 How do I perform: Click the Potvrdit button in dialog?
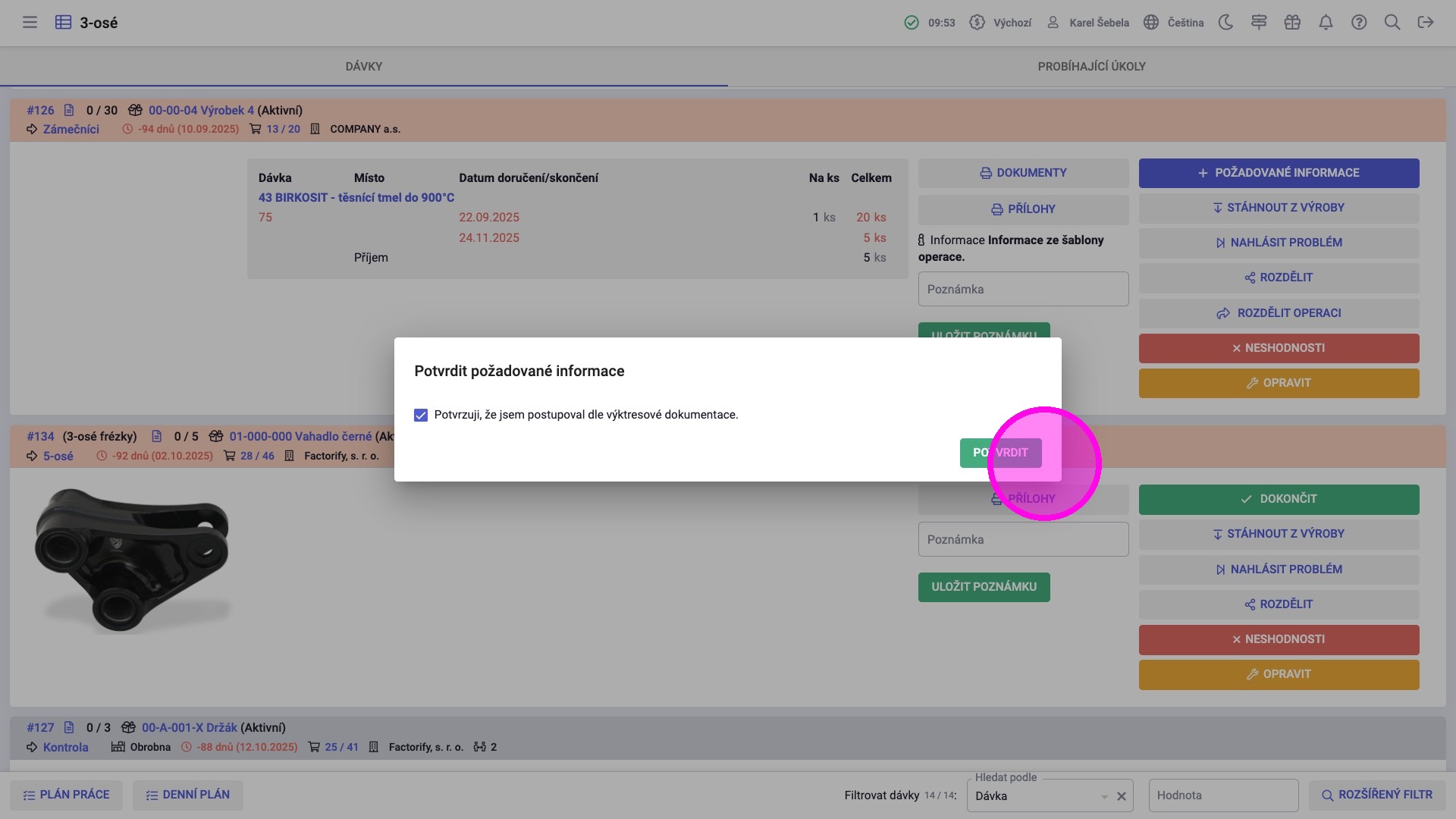point(1000,453)
